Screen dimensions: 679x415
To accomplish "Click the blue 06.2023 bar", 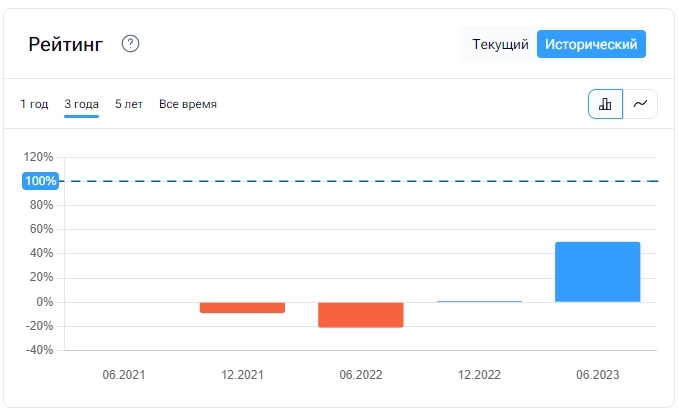I will pos(598,272).
